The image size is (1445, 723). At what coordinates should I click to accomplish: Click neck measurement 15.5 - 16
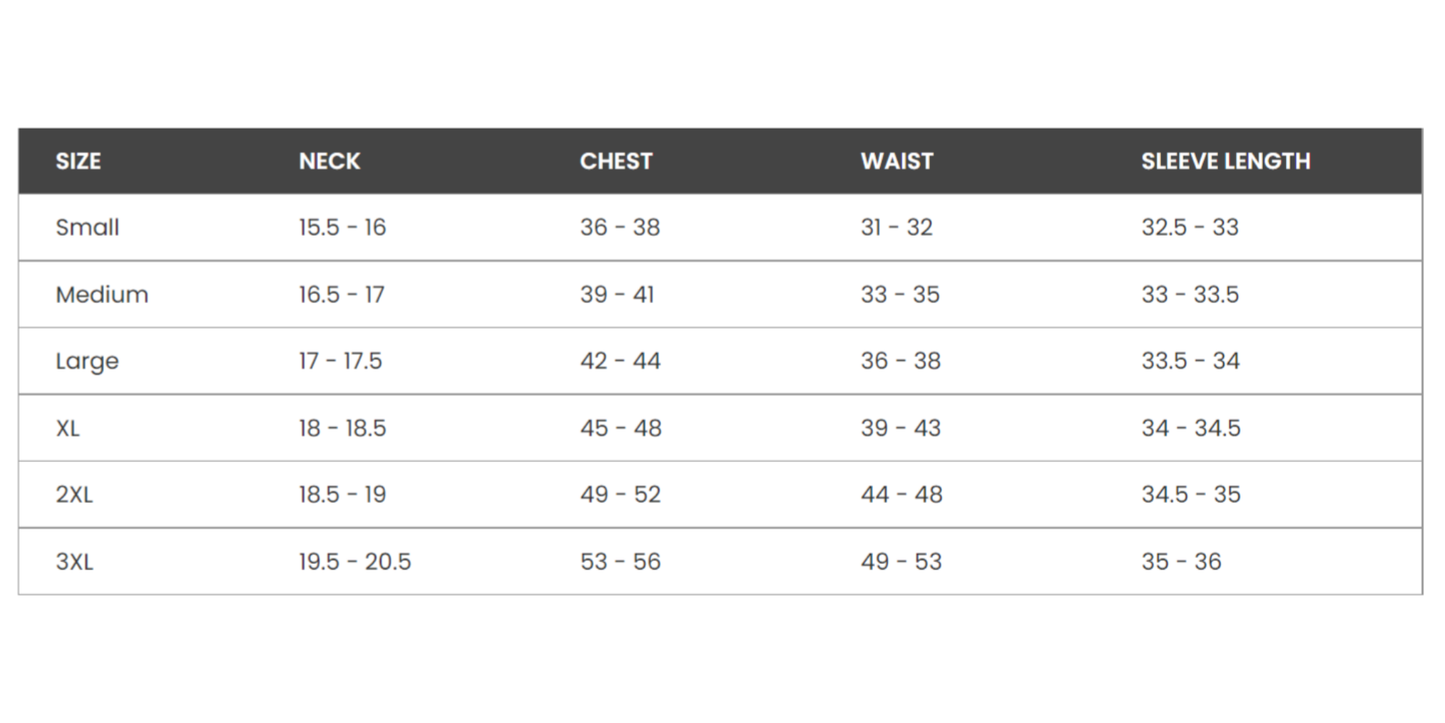[342, 228]
